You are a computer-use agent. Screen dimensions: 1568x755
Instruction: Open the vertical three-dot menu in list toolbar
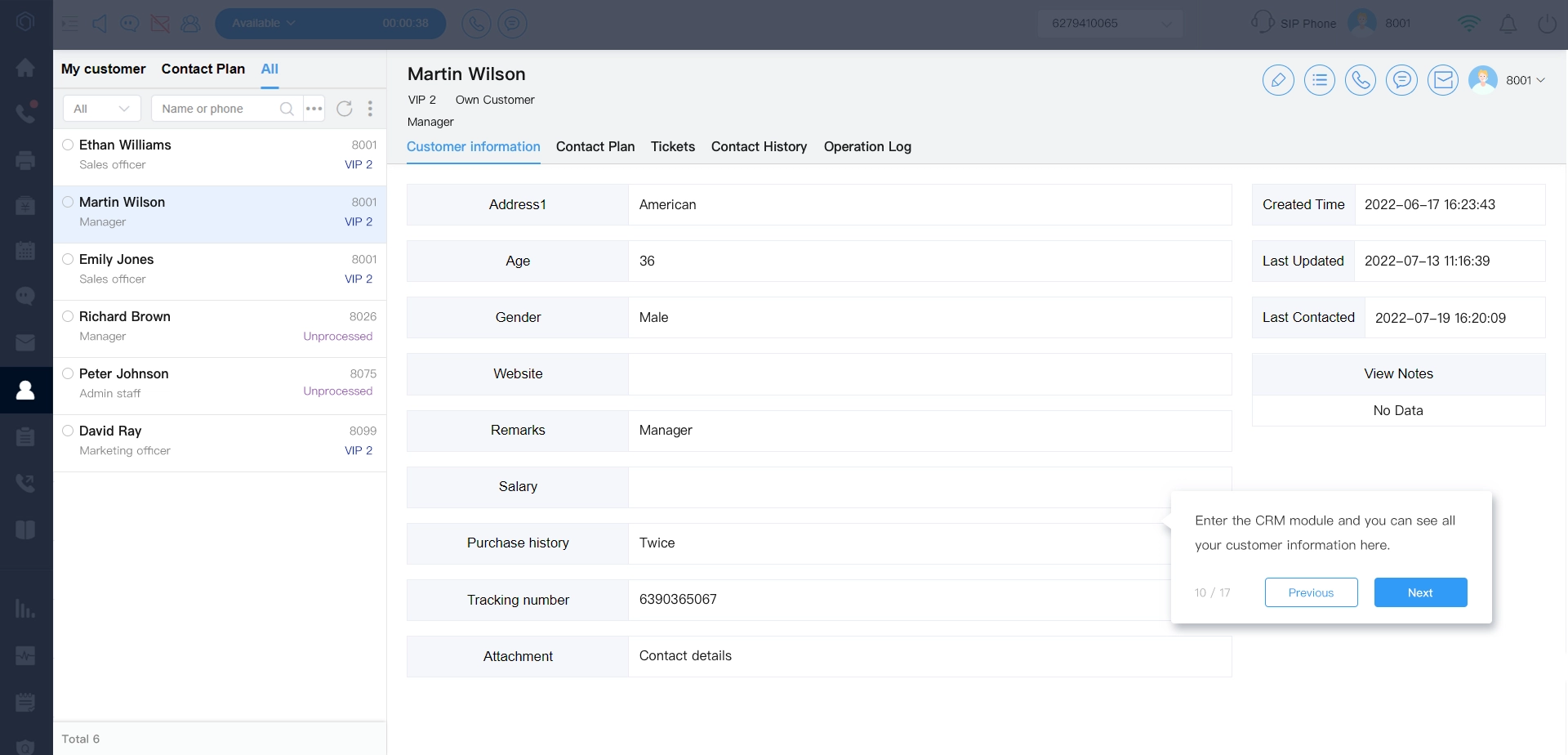click(370, 109)
